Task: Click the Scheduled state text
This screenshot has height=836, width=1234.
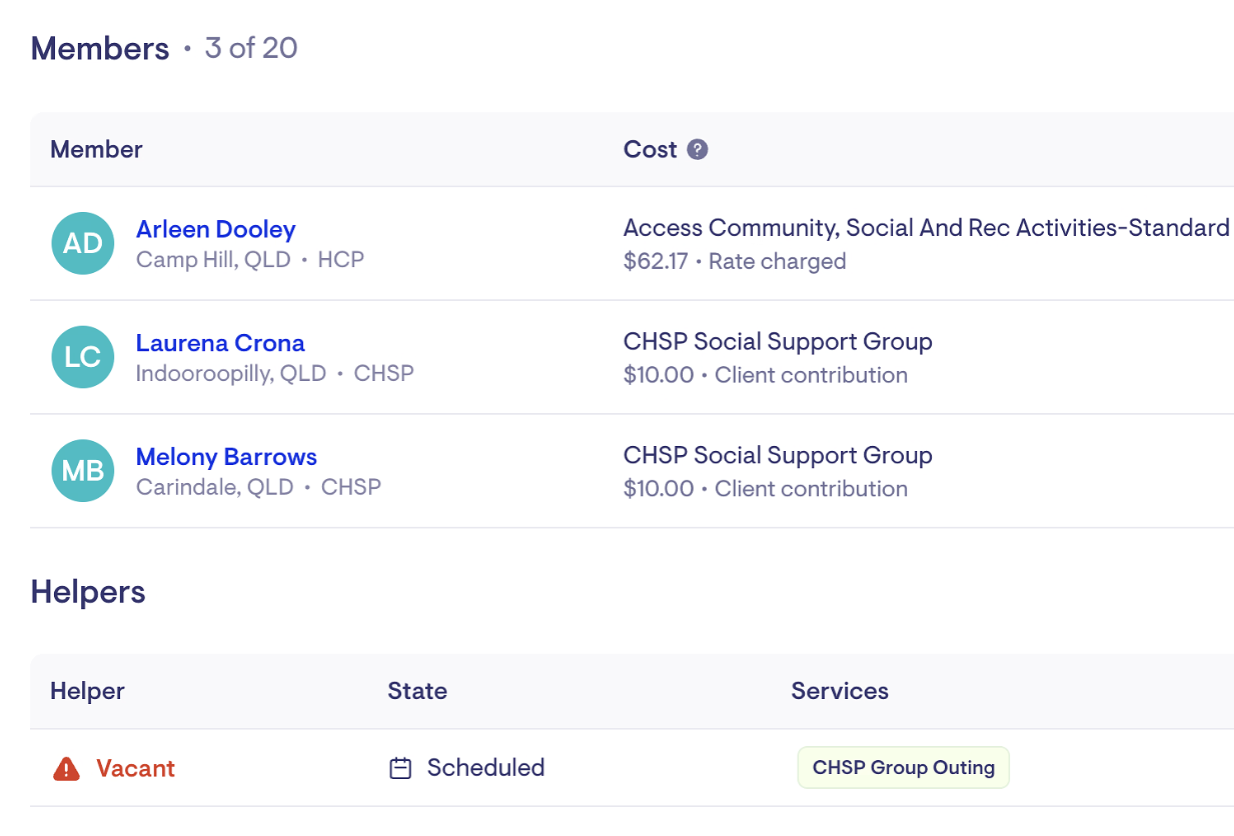Action: (x=485, y=769)
